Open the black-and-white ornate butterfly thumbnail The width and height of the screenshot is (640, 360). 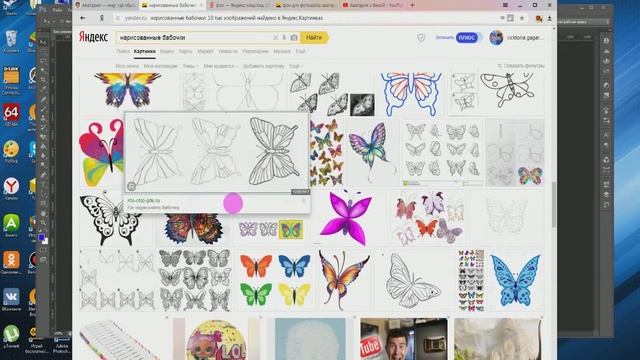click(111, 218)
